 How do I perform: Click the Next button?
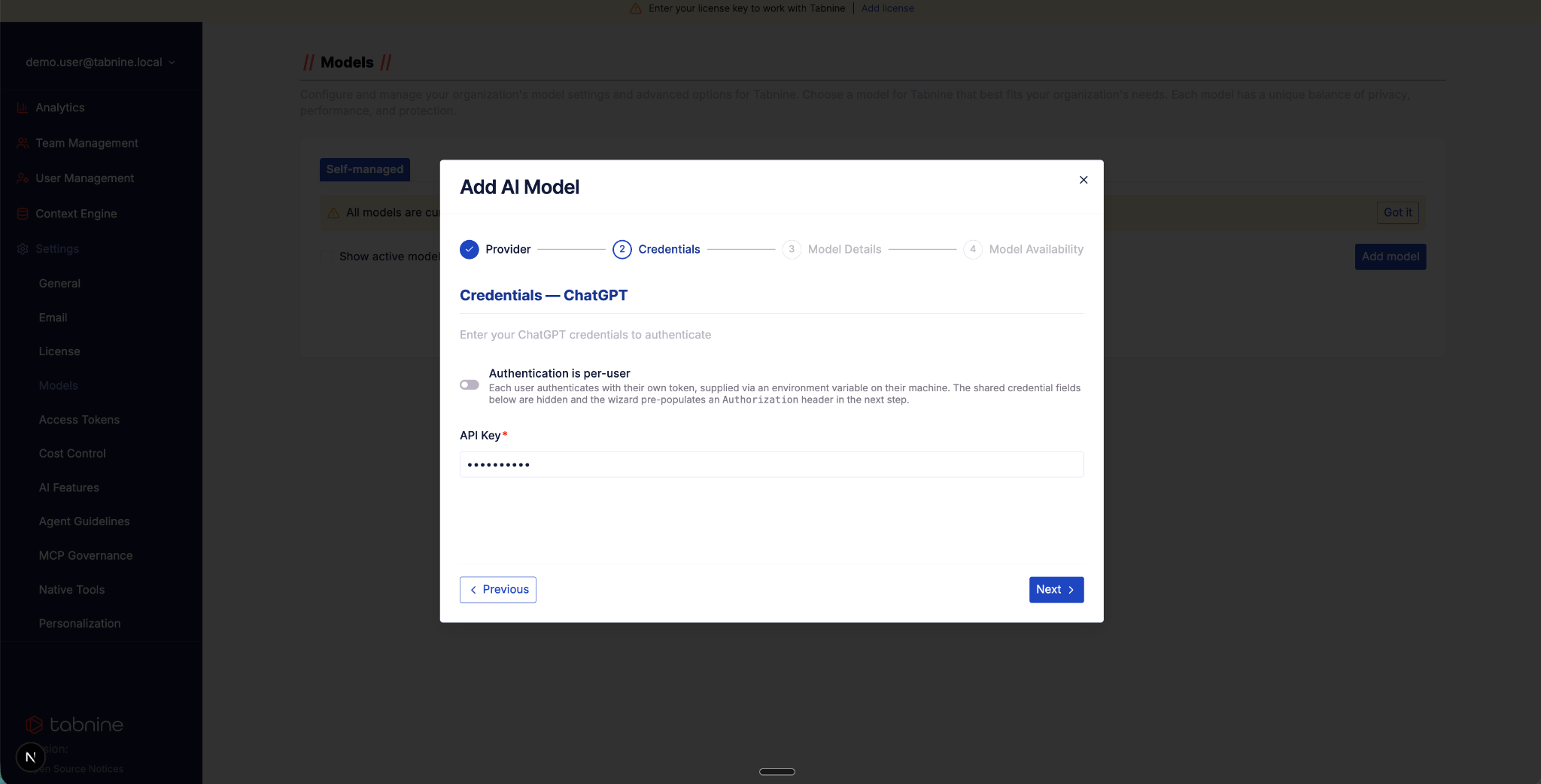pos(1056,589)
